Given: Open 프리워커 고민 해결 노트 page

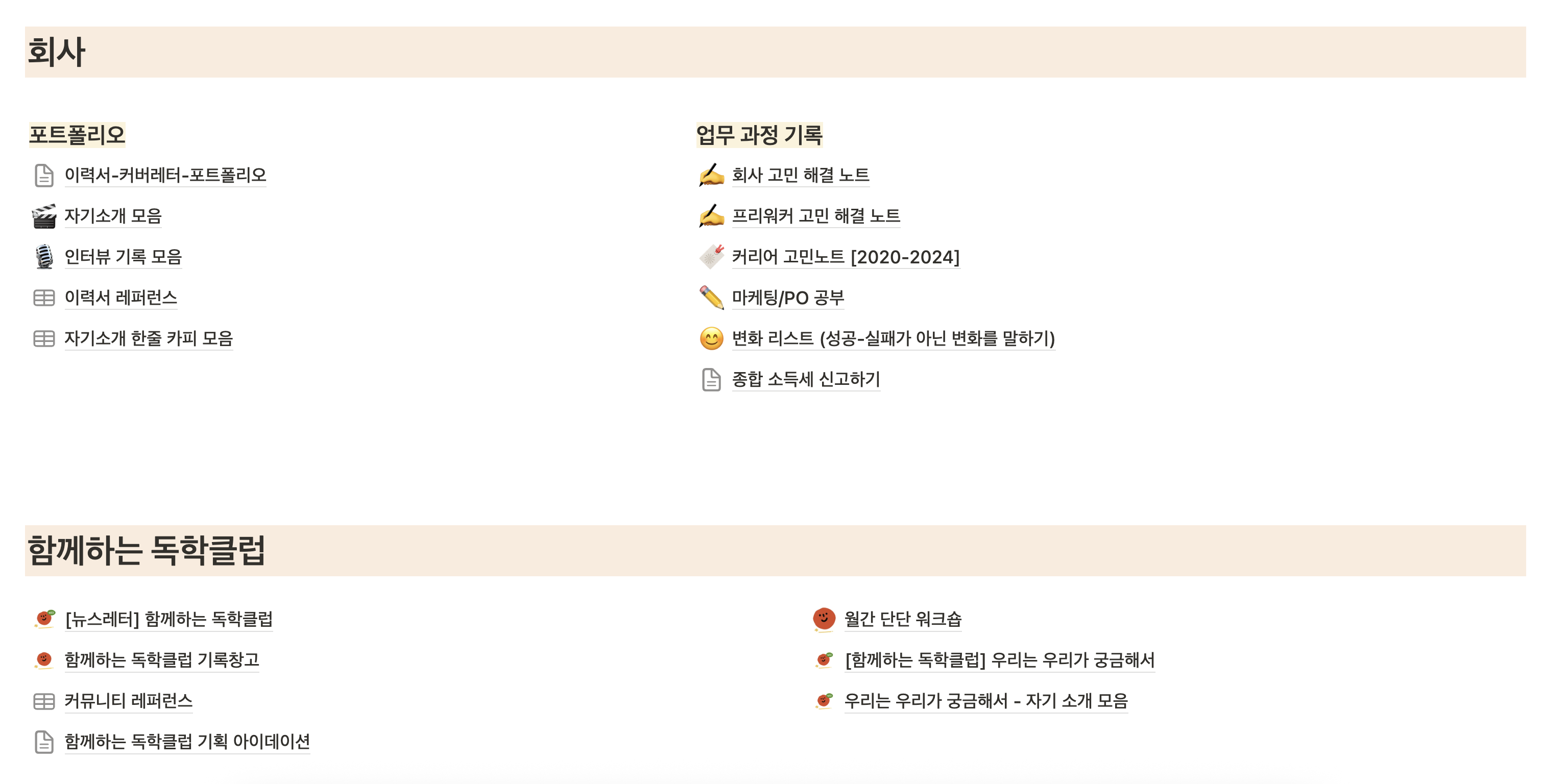Looking at the screenshot, I should (x=815, y=215).
